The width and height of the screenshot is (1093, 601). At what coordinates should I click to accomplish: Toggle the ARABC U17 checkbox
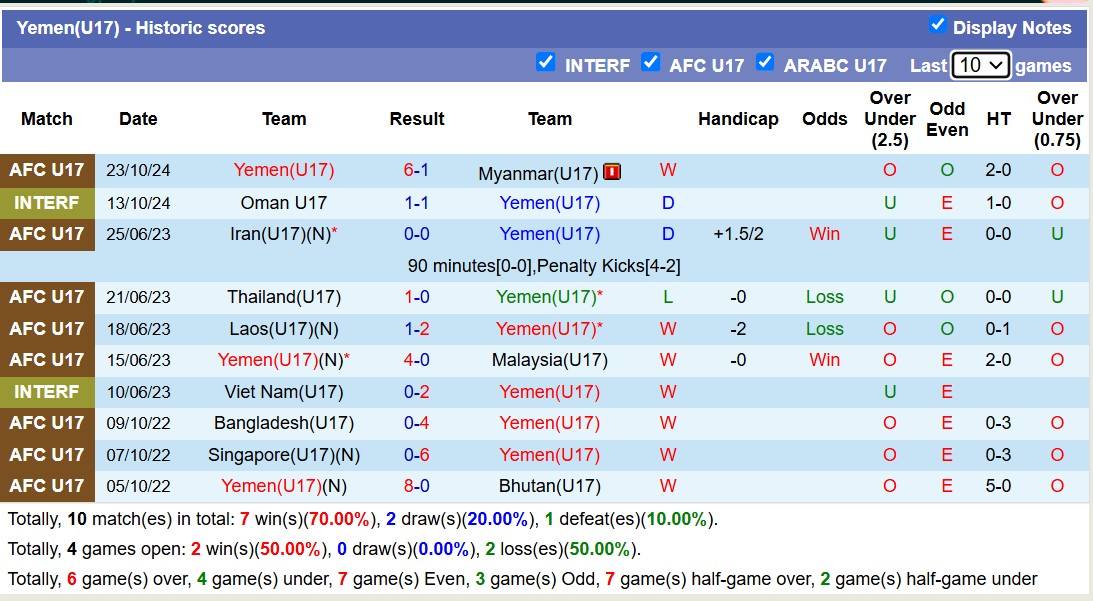(765, 62)
